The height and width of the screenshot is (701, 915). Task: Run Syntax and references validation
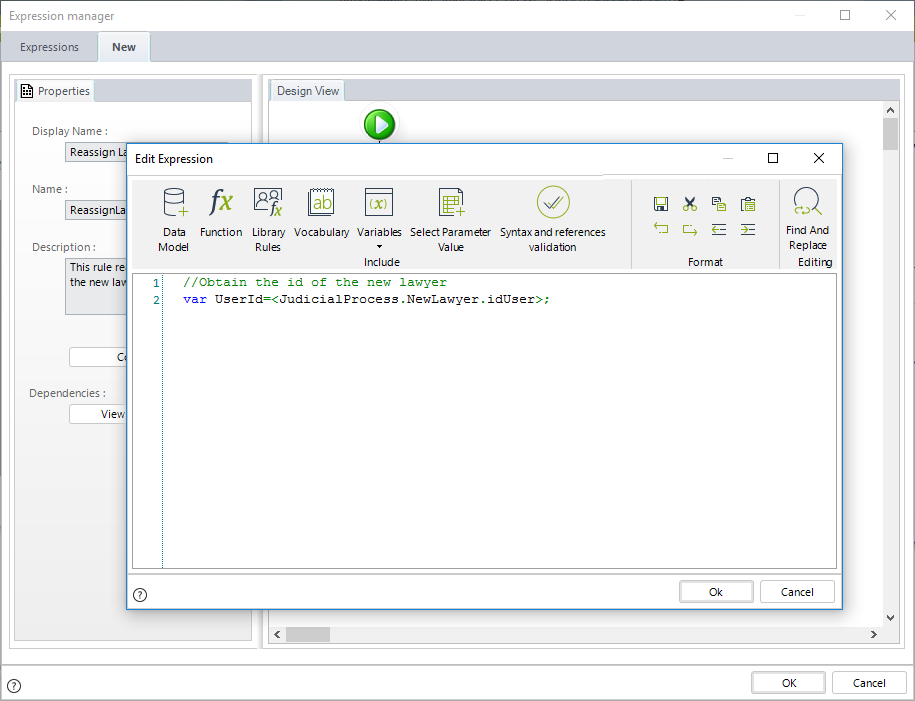[x=553, y=219]
